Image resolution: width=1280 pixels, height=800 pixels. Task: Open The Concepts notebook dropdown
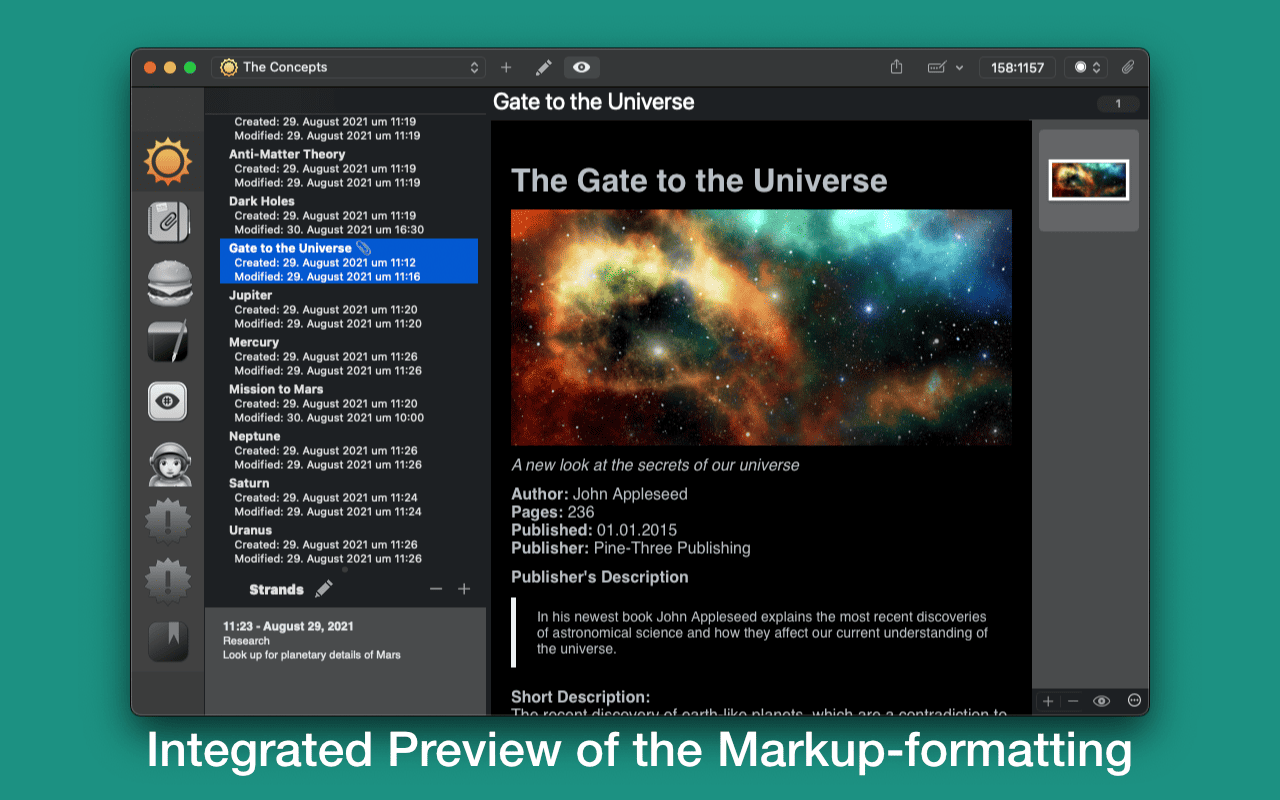click(x=348, y=68)
